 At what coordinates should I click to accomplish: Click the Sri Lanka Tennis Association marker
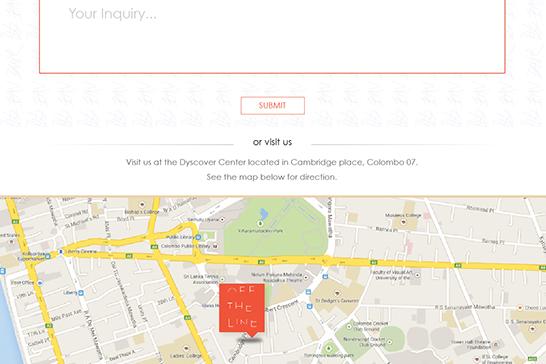[x=222, y=279]
